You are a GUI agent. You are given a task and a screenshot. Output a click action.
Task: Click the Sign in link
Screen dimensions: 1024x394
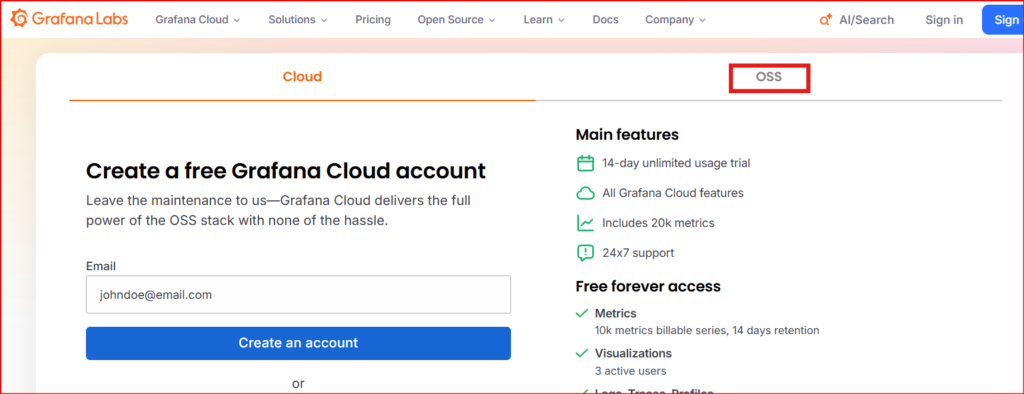pyautogui.click(x=944, y=20)
